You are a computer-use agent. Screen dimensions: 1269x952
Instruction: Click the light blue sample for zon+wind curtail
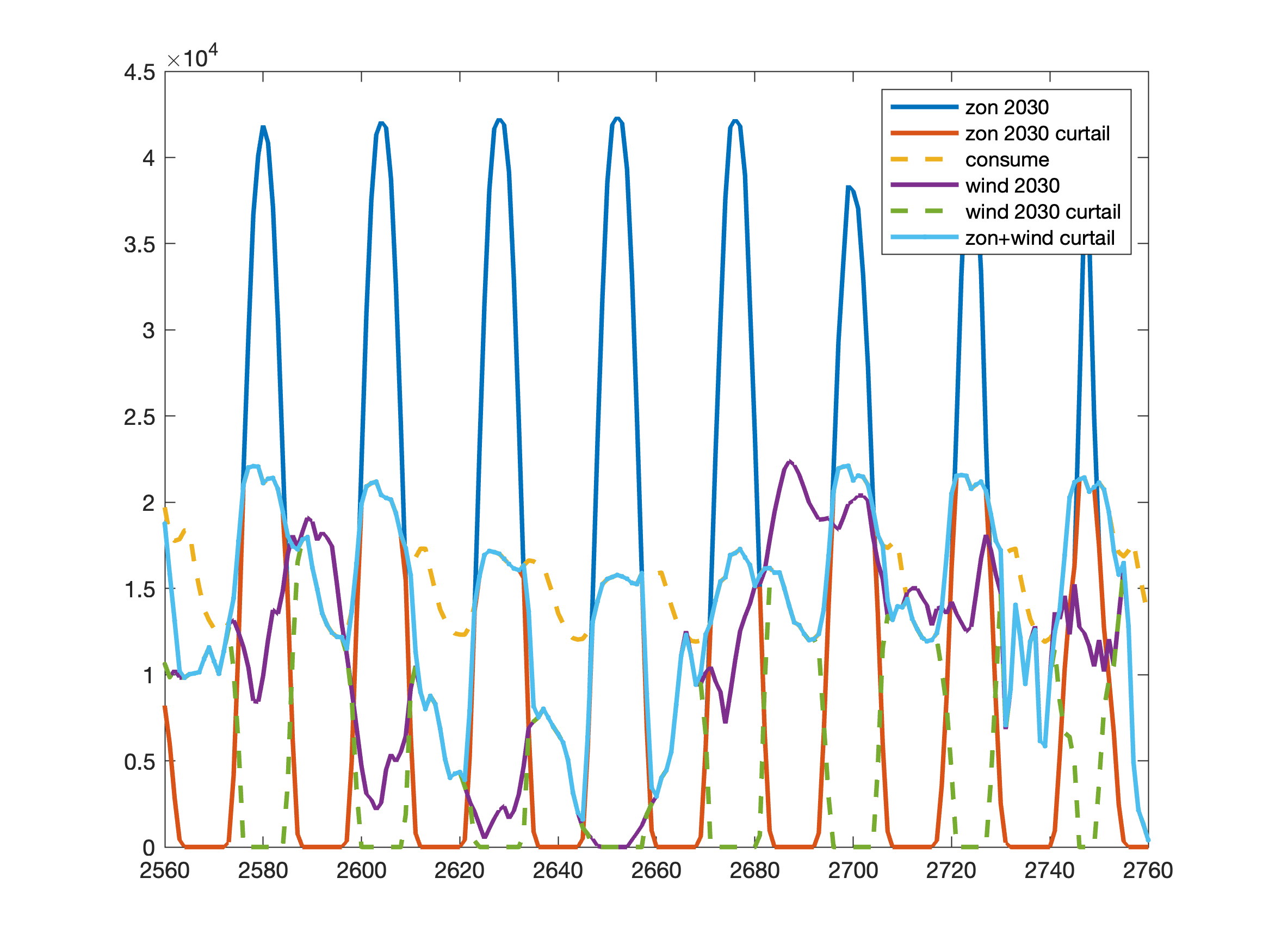(924, 238)
